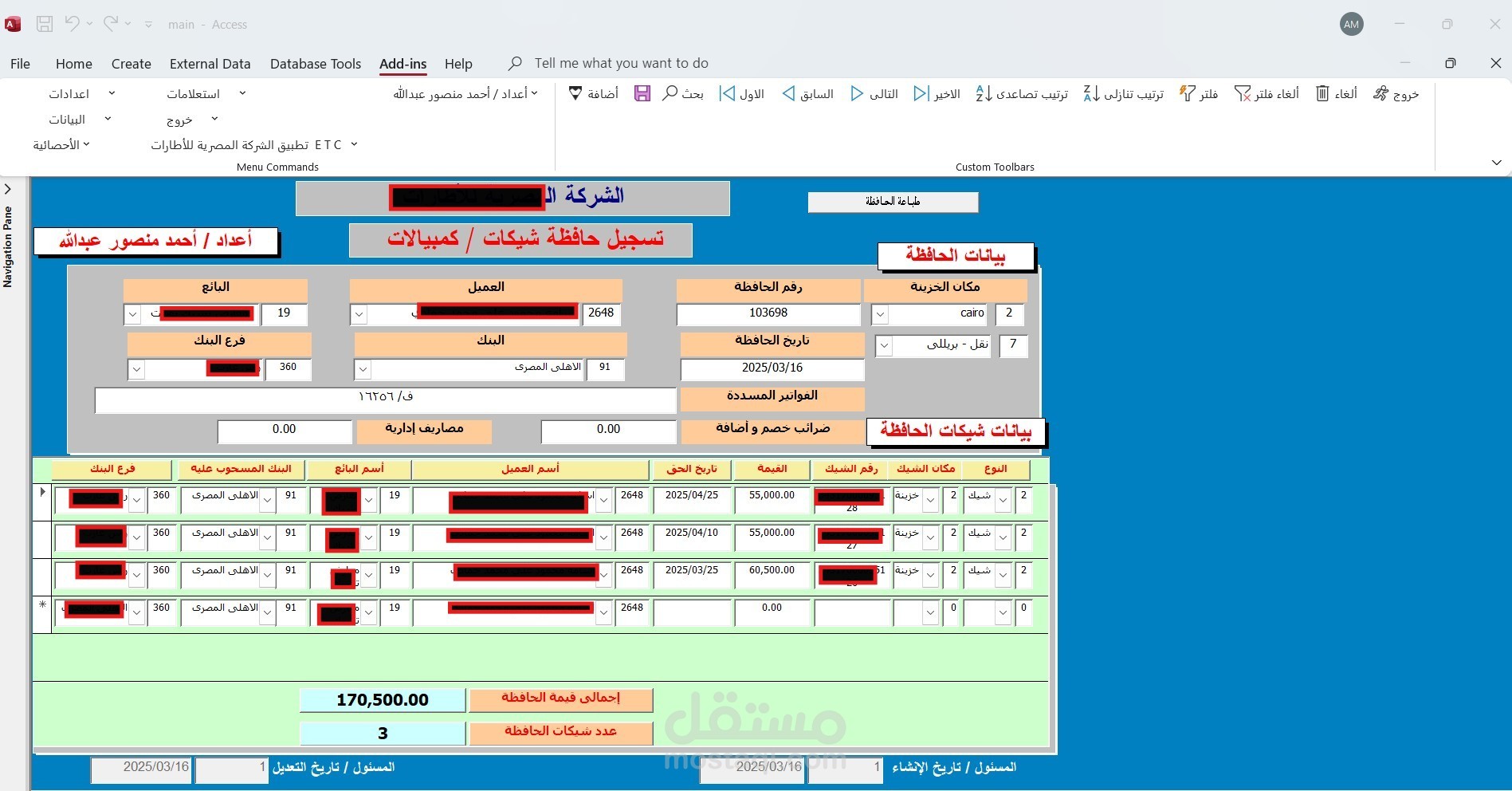This screenshot has height=791, width=1512.
Task: Click the الفواتير المسددة text field
Action: coord(385,399)
